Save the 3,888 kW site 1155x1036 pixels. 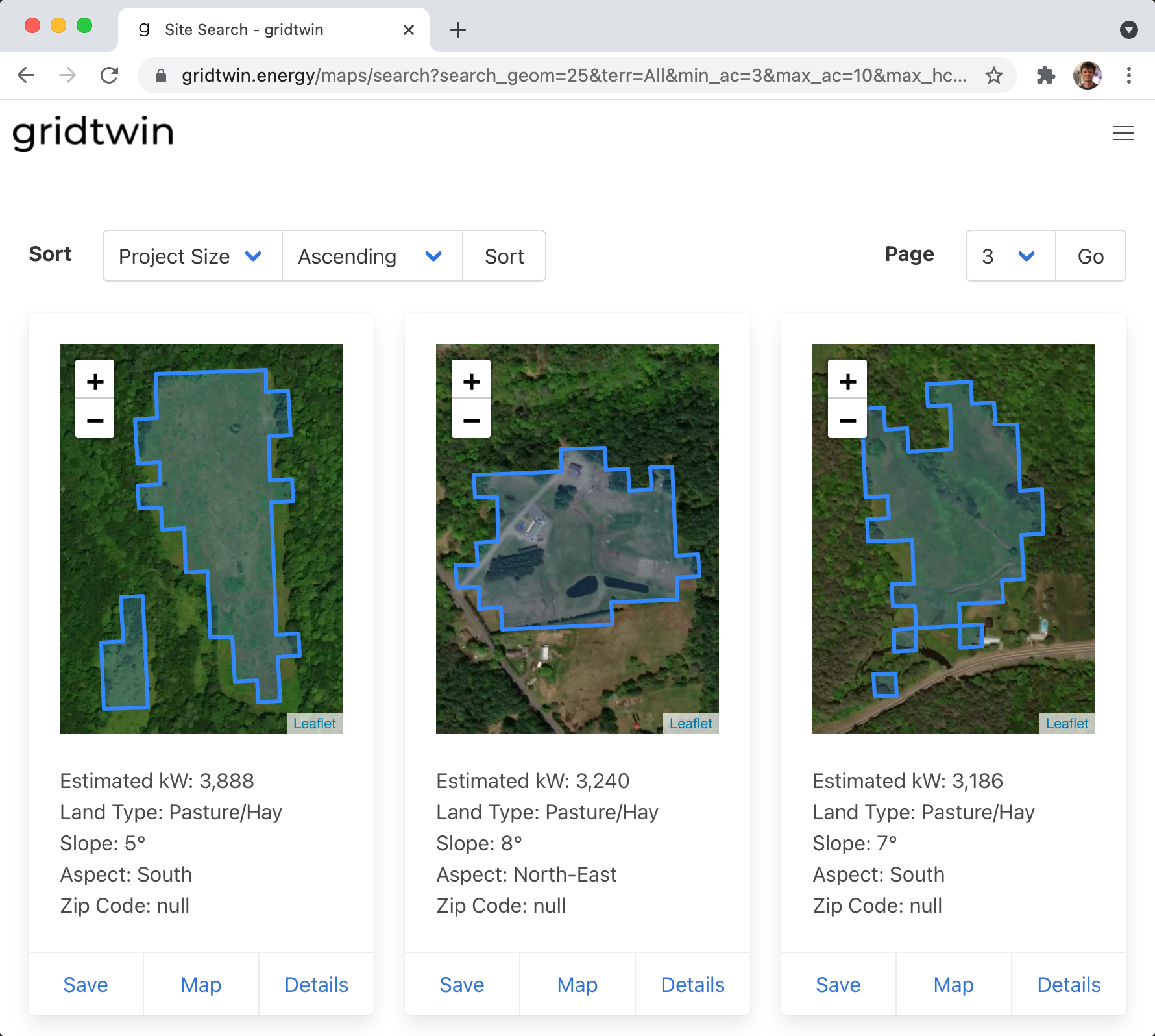(85, 984)
